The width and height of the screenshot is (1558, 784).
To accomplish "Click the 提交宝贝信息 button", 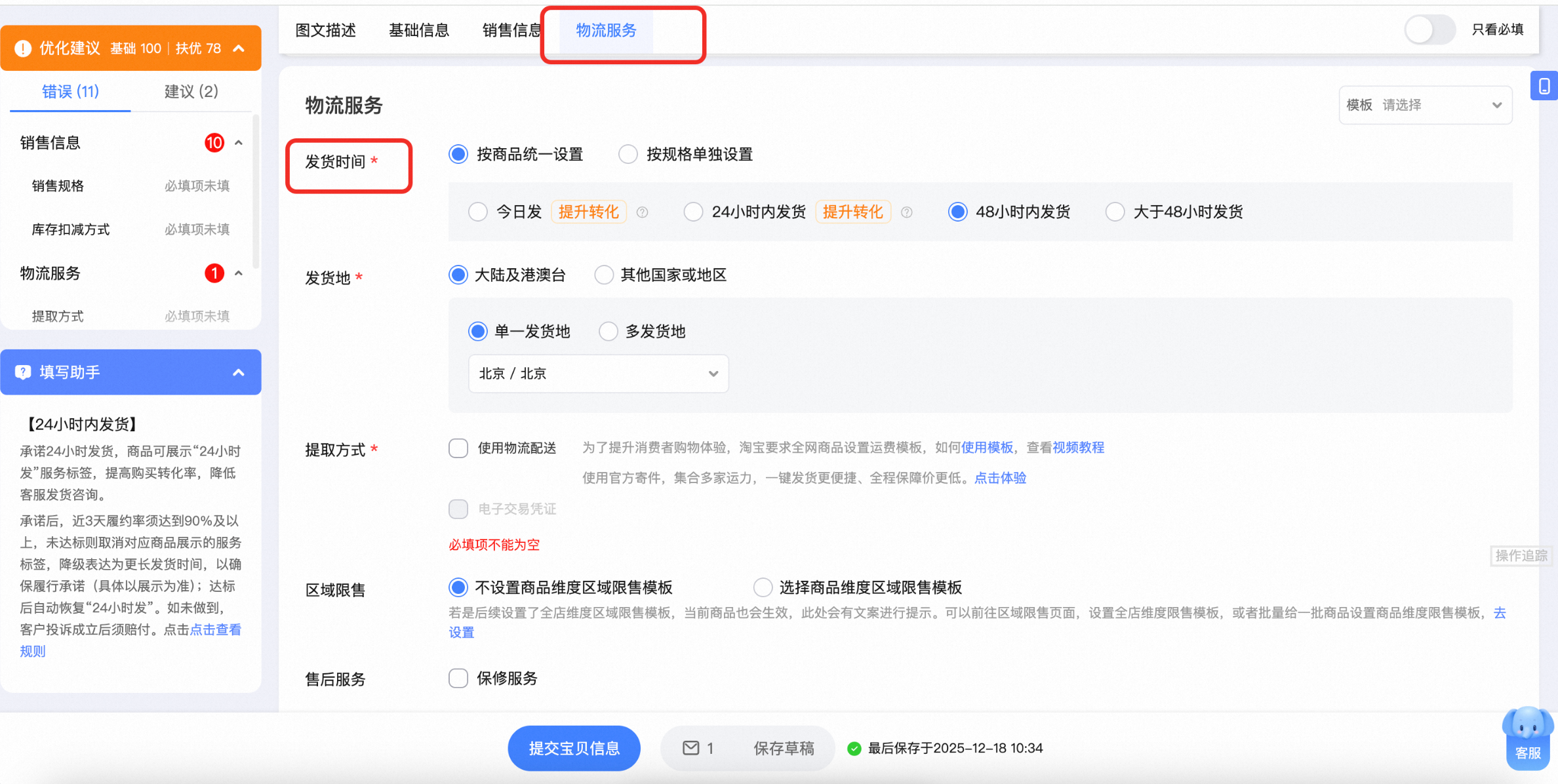I will point(574,748).
